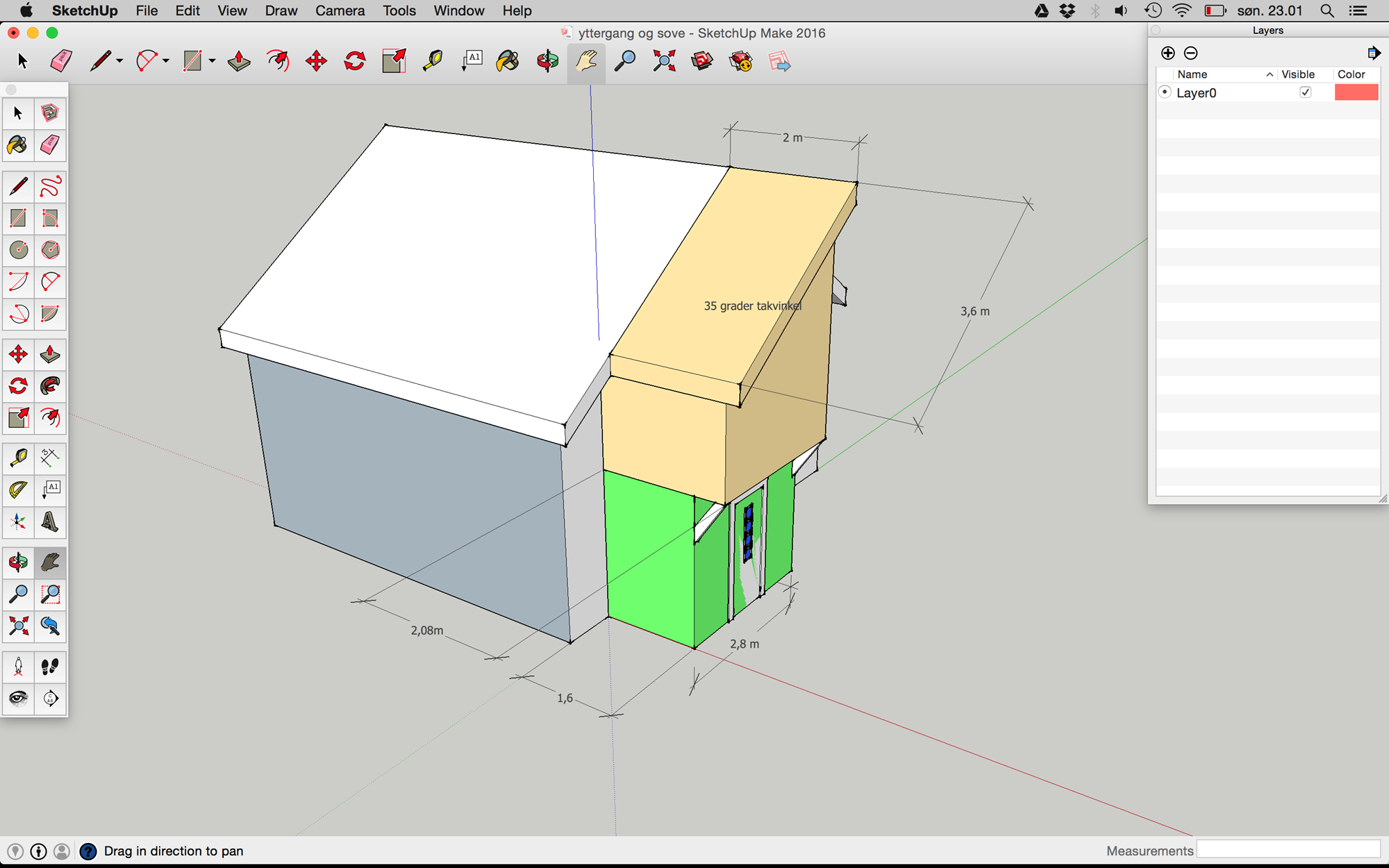The height and width of the screenshot is (868, 1389).
Task: Select the Tape Measure tool in top toolbar
Action: coord(433,61)
